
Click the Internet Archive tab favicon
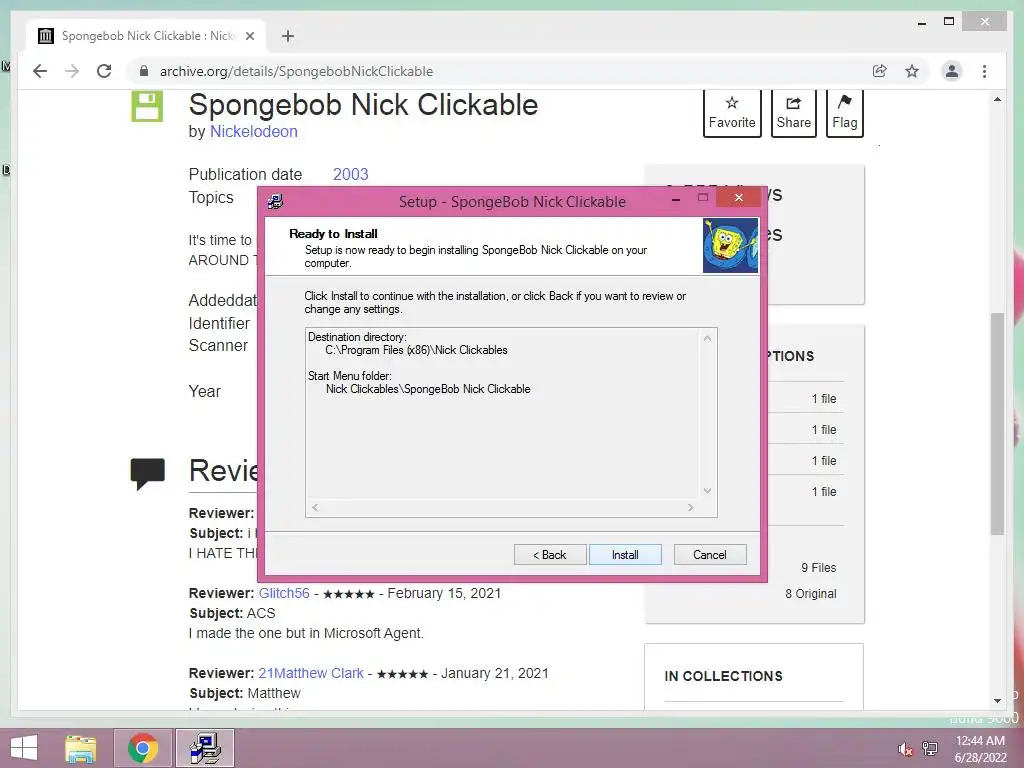(45, 36)
